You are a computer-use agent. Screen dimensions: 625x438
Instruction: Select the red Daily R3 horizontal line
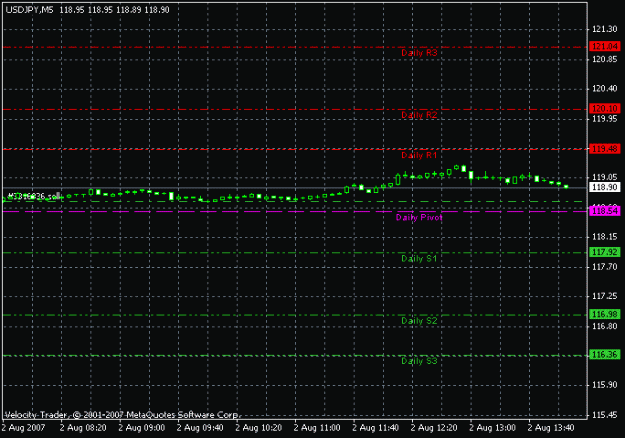coord(295,47)
